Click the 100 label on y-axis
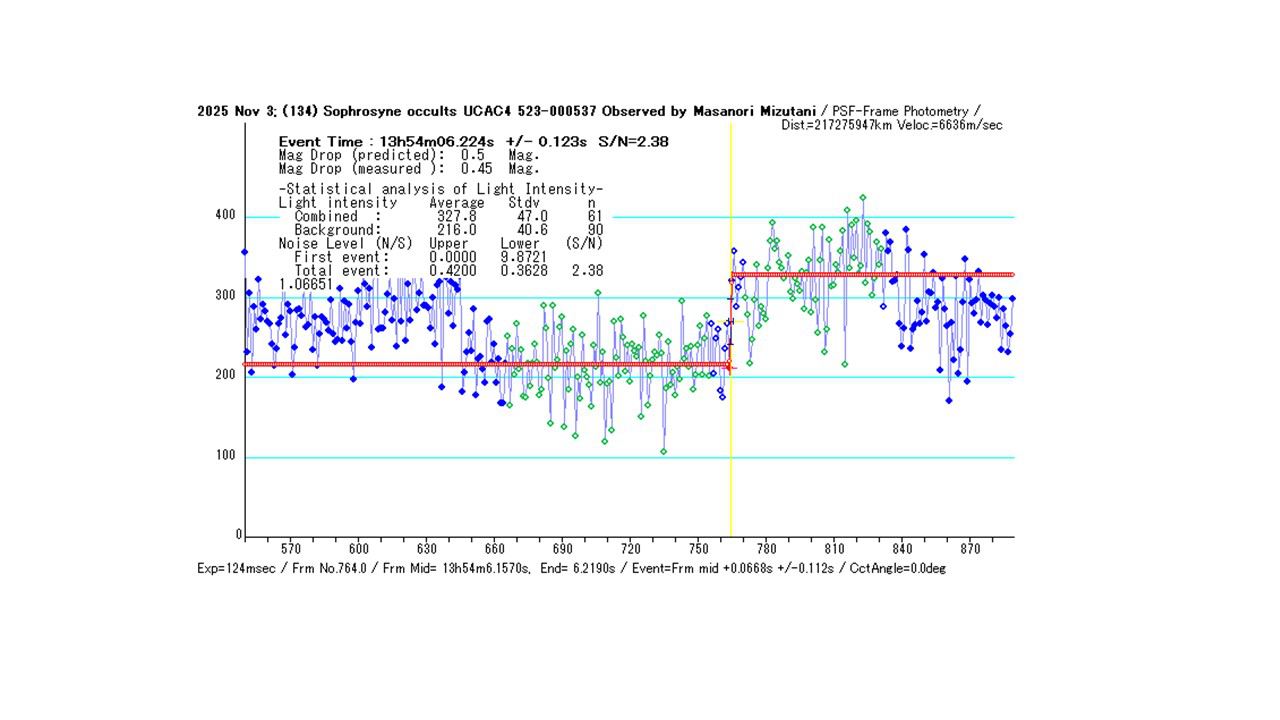1280x720 pixels. click(x=225, y=456)
